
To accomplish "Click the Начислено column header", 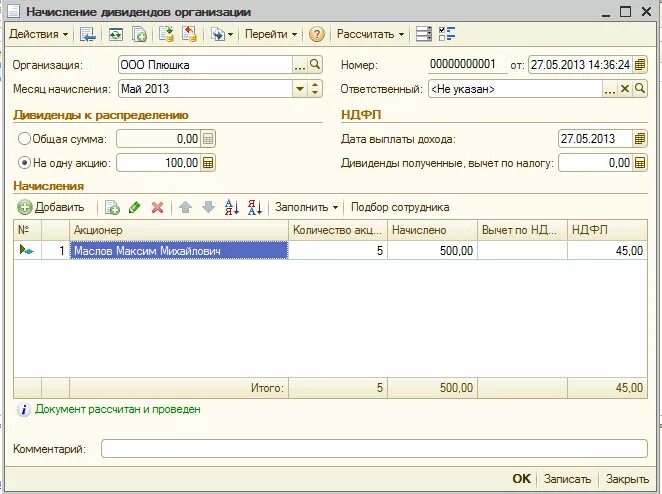I will pyautogui.click(x=432, y=230).
